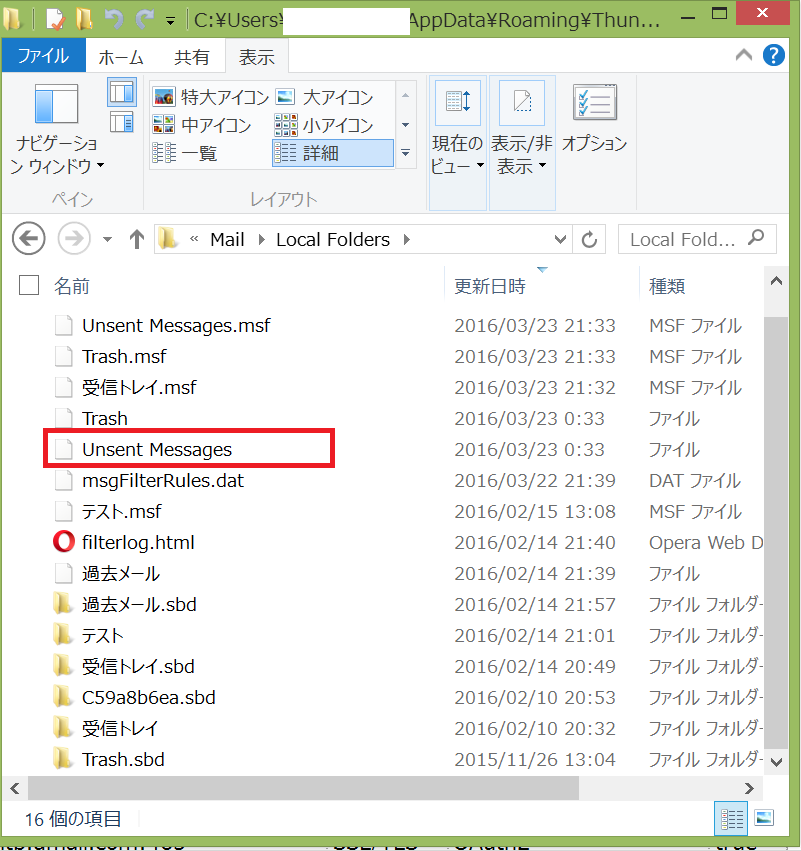Switch to large thumbnails view icon

click(x=763, y=819)
